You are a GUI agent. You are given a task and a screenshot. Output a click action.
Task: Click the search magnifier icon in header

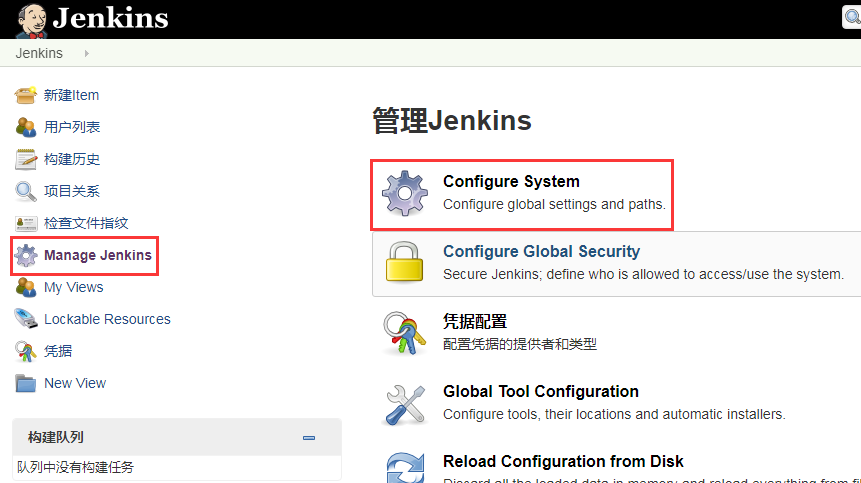(852, 17)
